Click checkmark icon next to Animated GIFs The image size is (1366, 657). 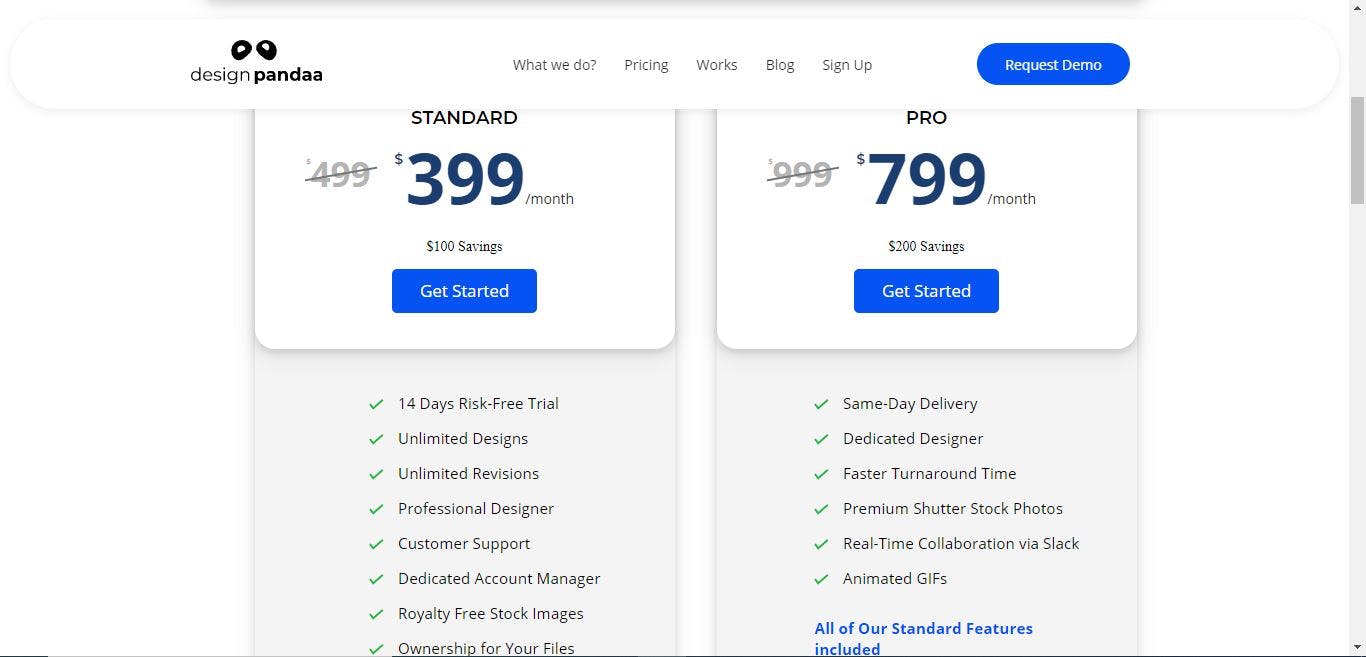(x=821, y=579)
